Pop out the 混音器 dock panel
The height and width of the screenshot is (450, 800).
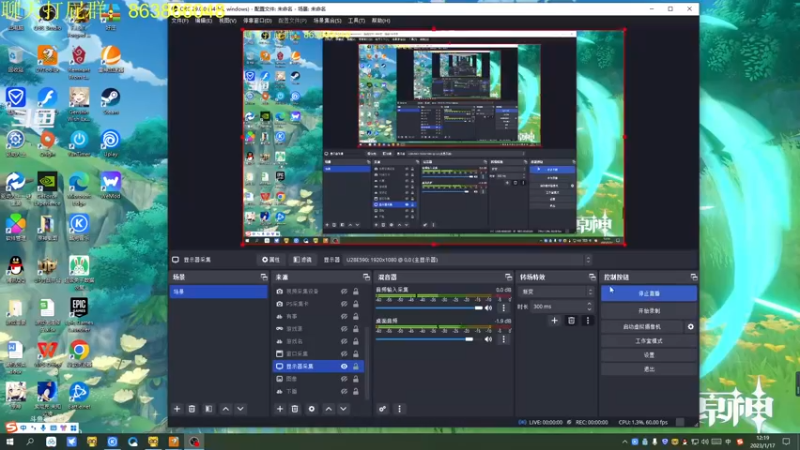508,277
